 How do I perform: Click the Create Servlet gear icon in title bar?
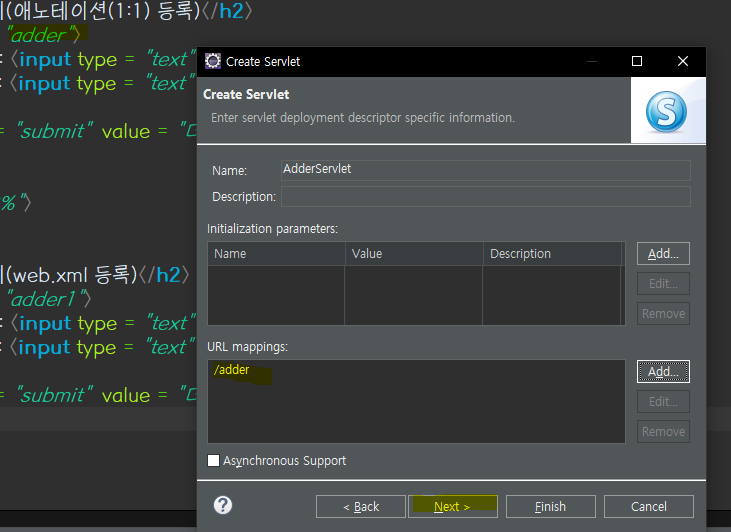pyautogui.click(x=213, y=61)
